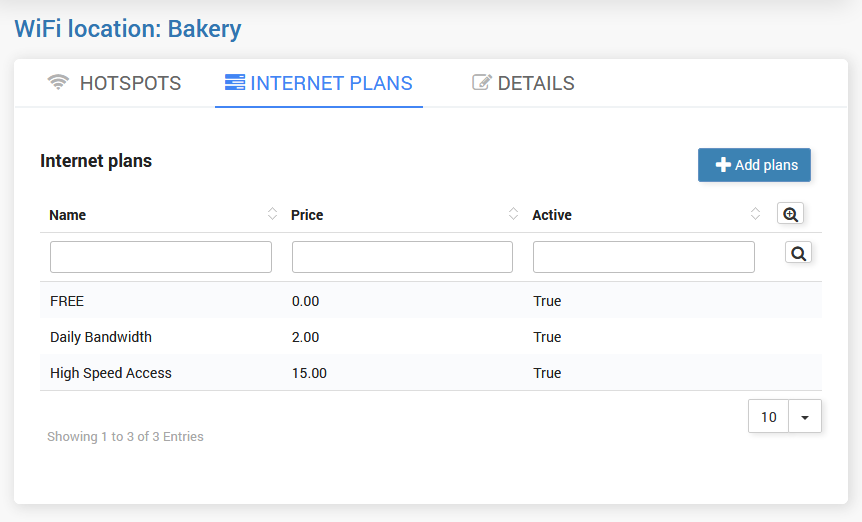Click the entries-per-page value 10
The width and height of the screenshot is (862, 522).
tap(769, 417)
